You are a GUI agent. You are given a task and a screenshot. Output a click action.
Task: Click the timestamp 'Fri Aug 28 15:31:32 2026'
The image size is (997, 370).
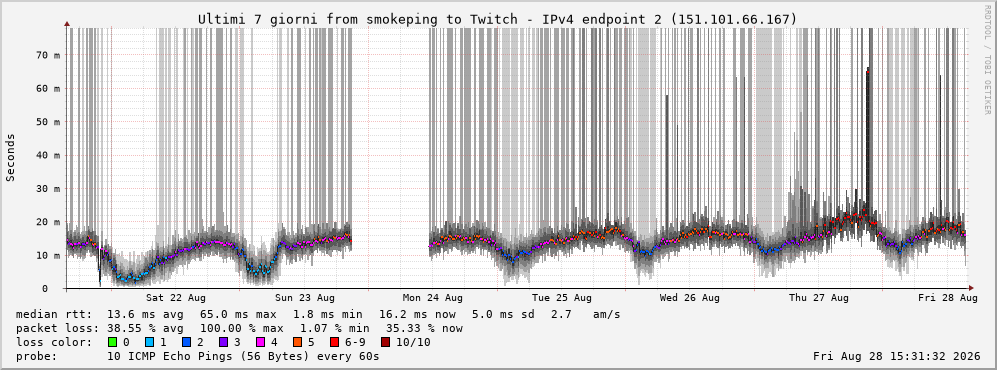tap(896, 356)
